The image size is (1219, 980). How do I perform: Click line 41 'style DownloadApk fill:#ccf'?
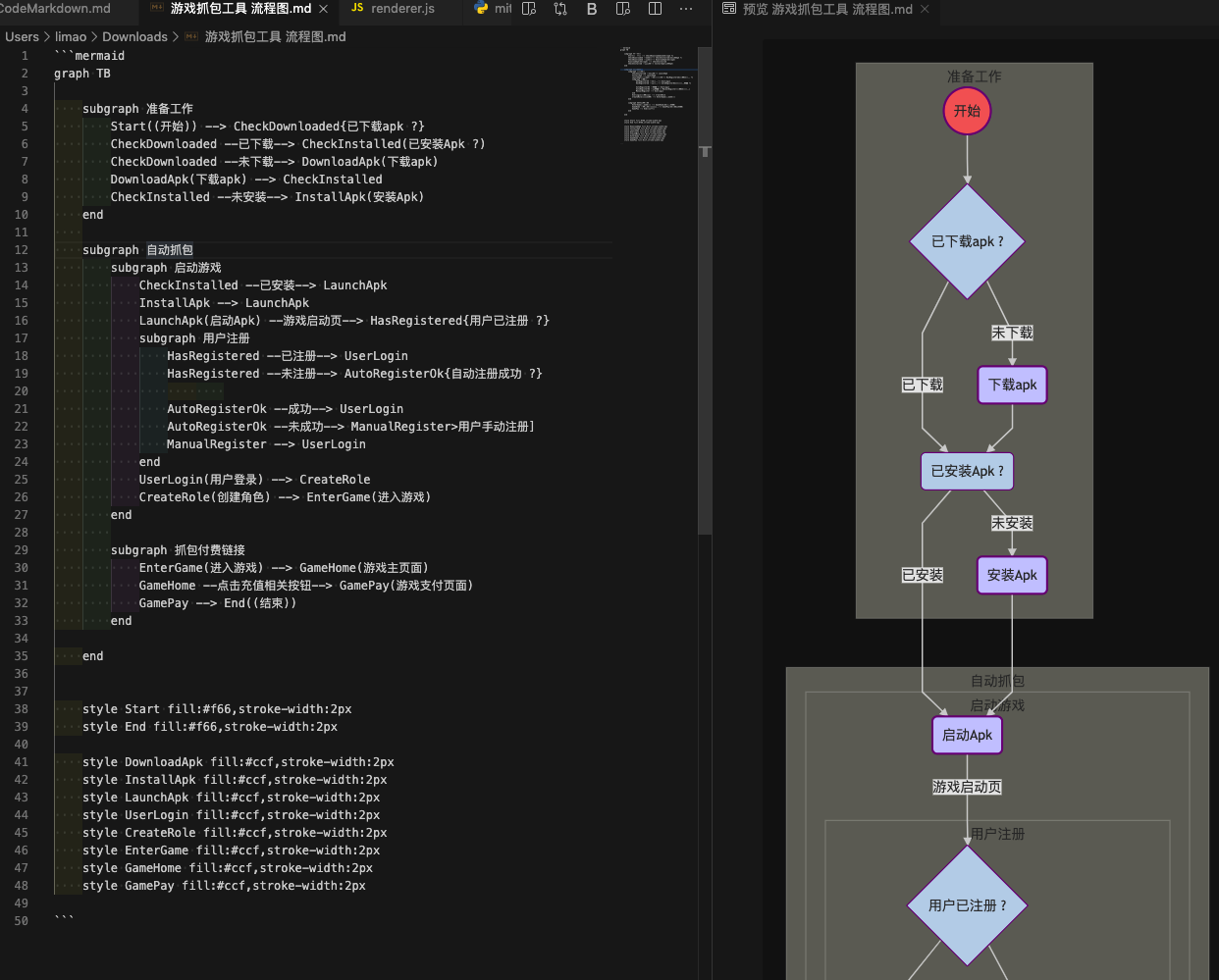tap(238, 762)
